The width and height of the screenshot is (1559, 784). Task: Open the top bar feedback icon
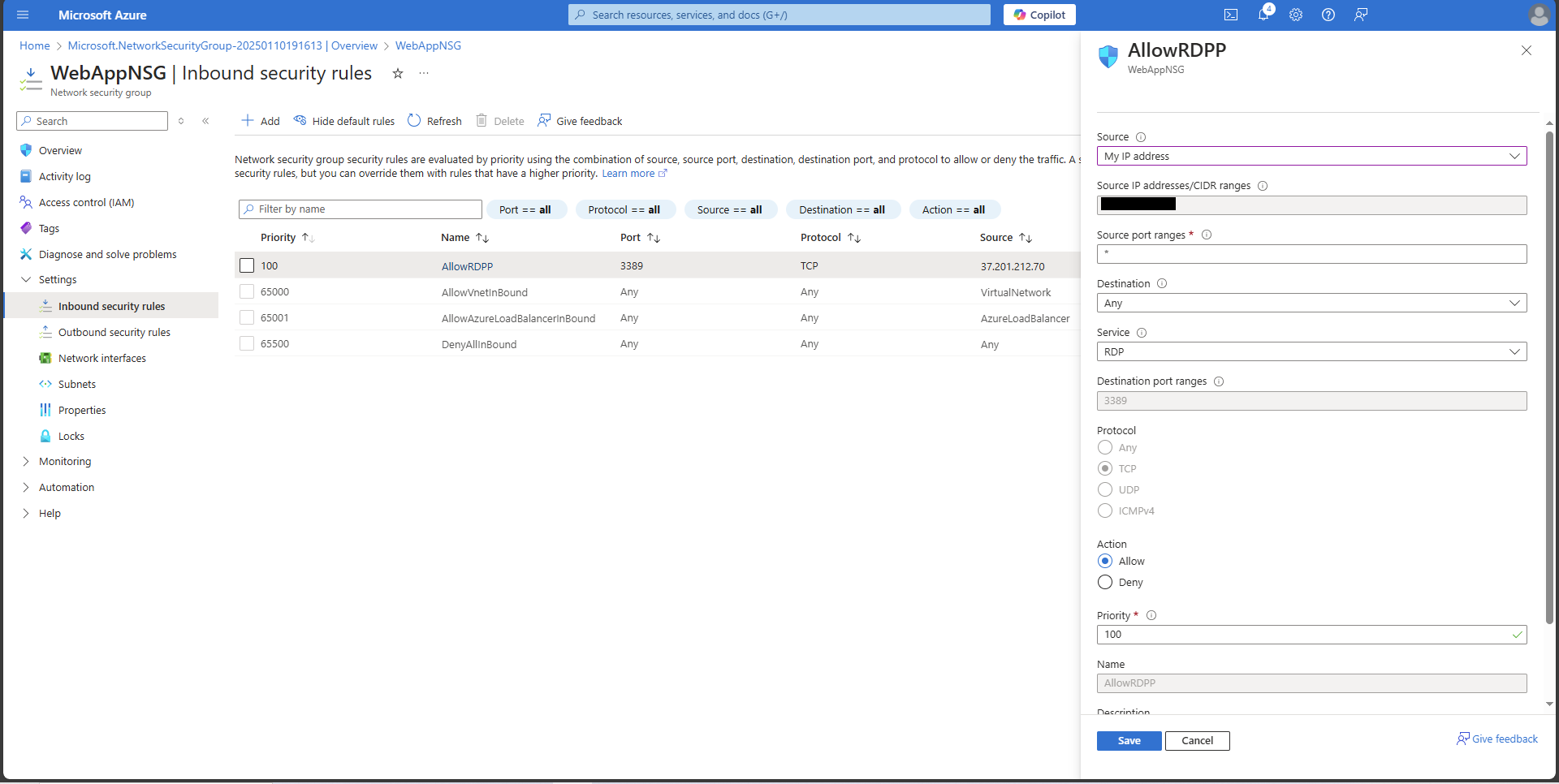point(1361,15)
